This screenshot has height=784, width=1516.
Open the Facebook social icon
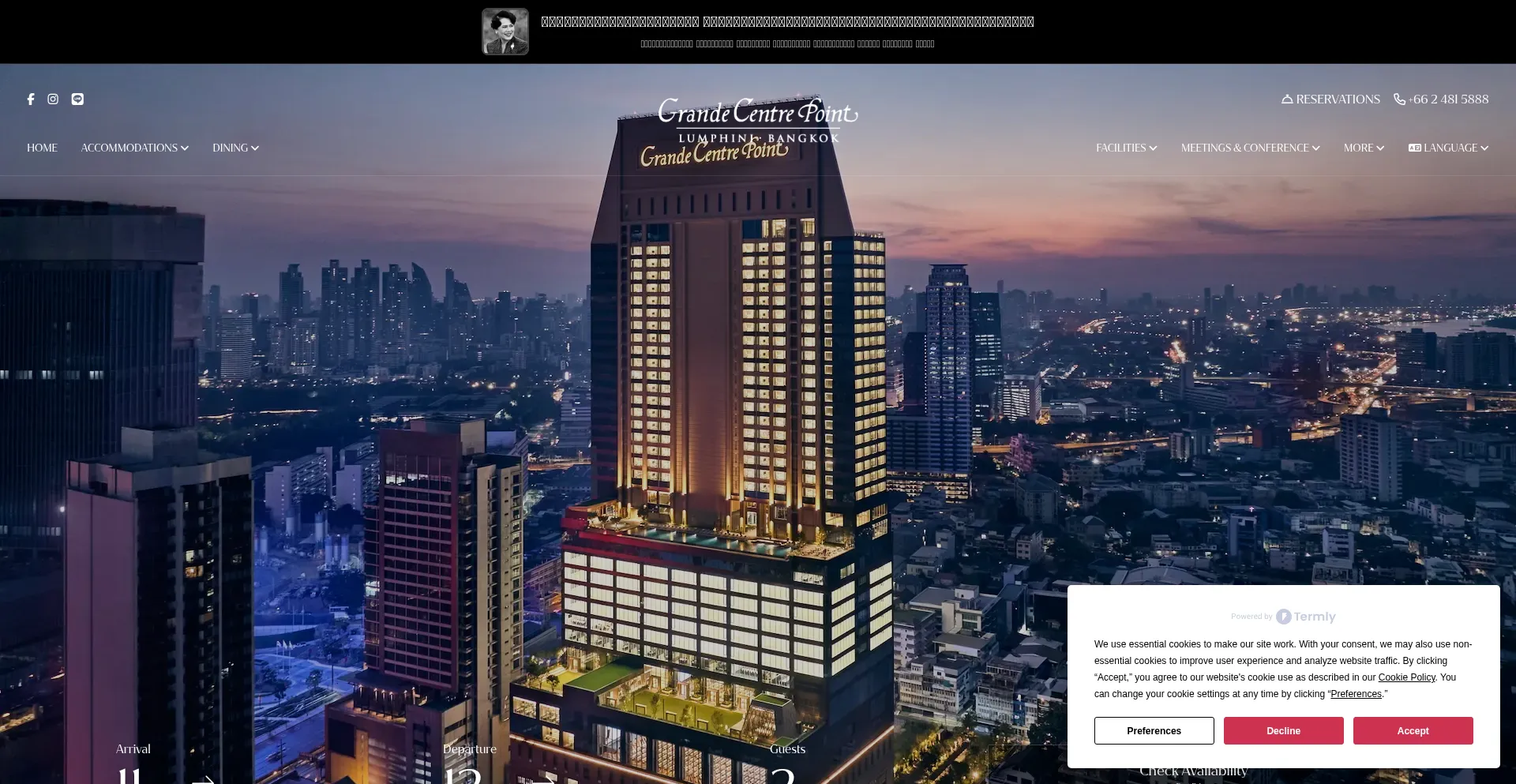[31, 99]
